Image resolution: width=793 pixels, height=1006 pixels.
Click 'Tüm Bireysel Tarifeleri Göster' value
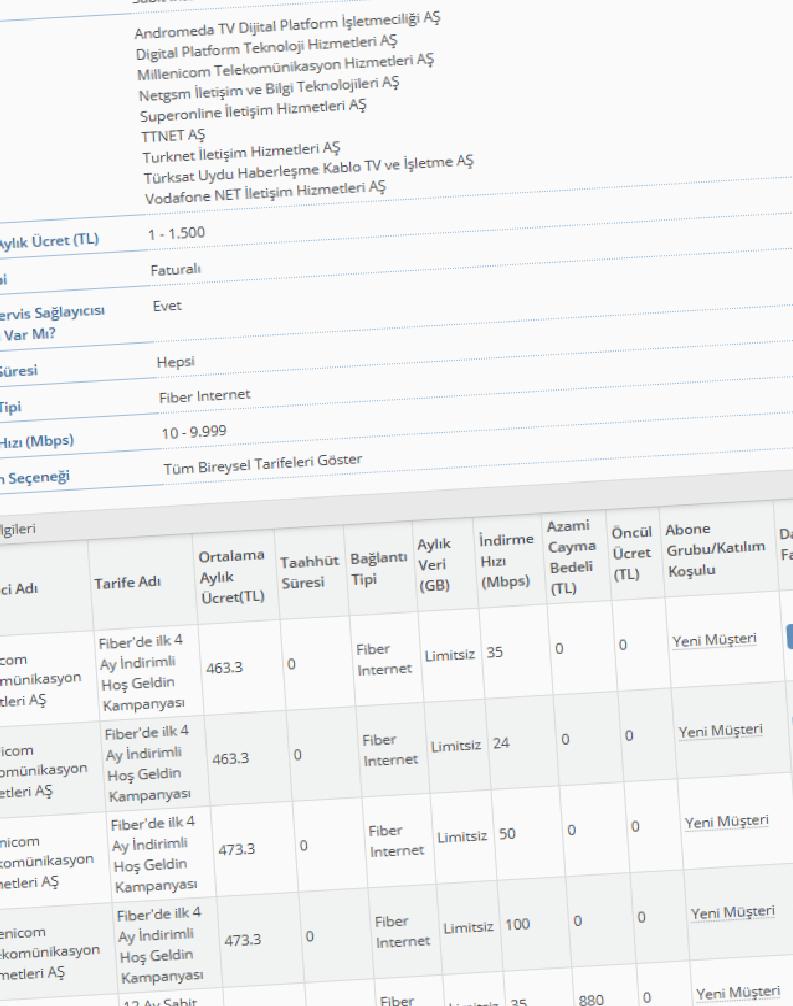(x=263, y=464)
